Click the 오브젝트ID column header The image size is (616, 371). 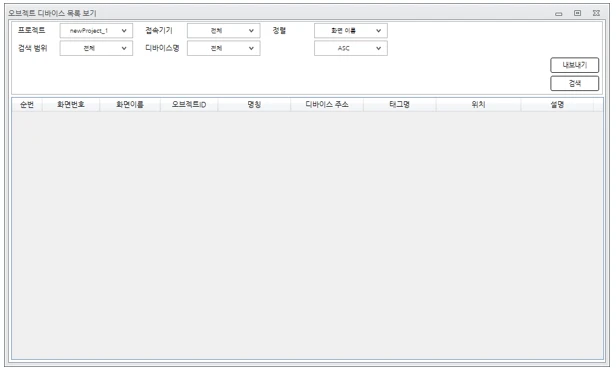point(189,105)
